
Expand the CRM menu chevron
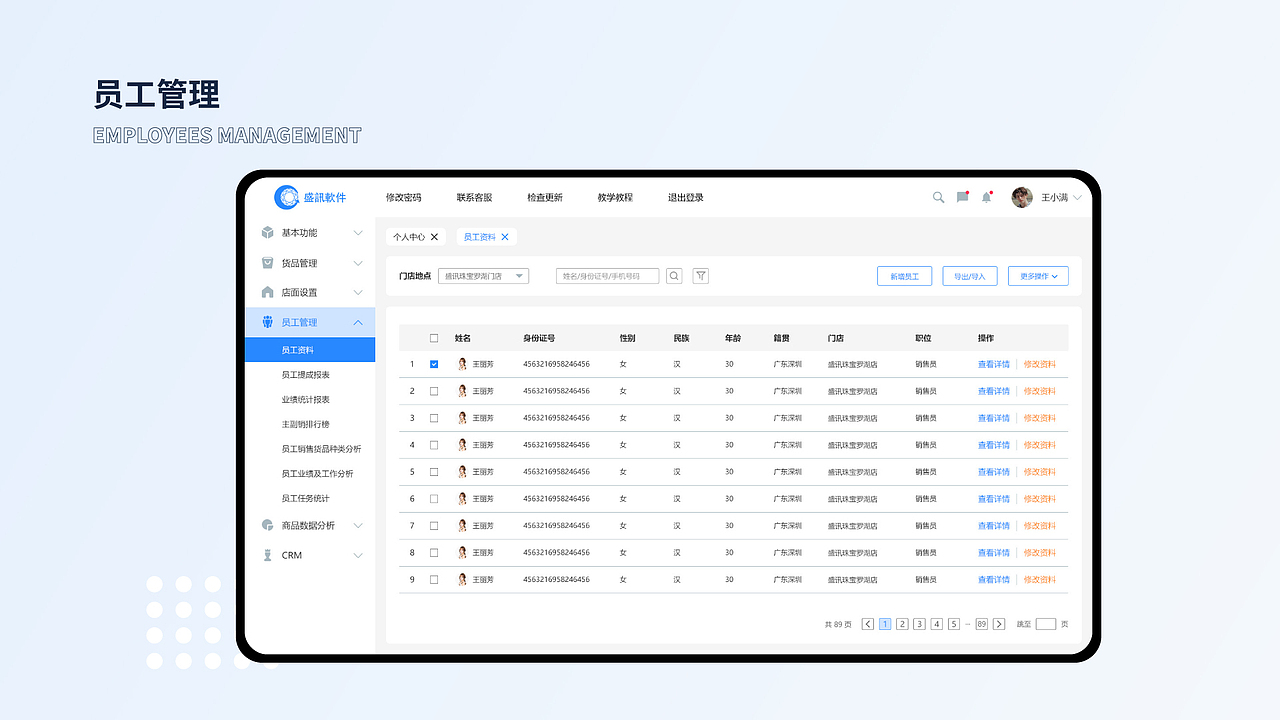[358, 555]
